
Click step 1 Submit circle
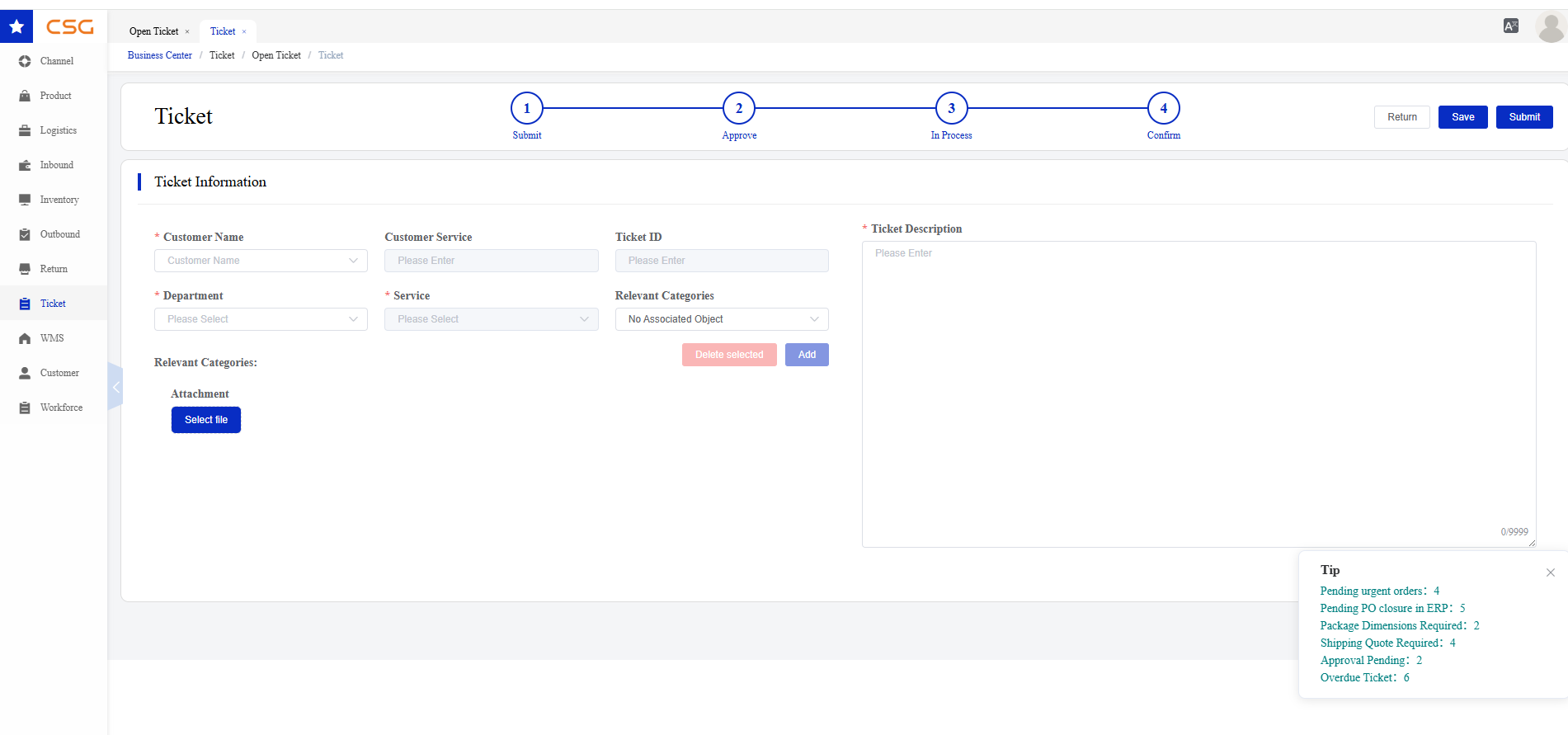527,108
